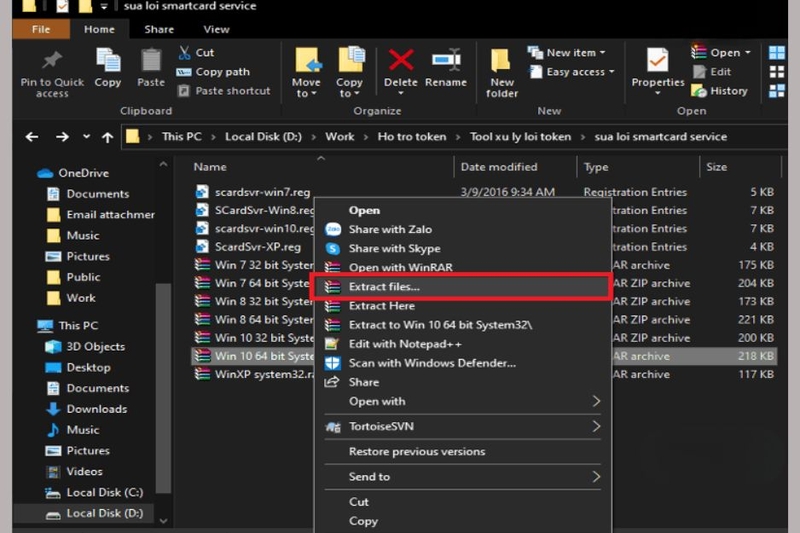The image size is (800, 533).
Task: Click the New folder icon
Action: pyautogui.click(x=502, y=60)
